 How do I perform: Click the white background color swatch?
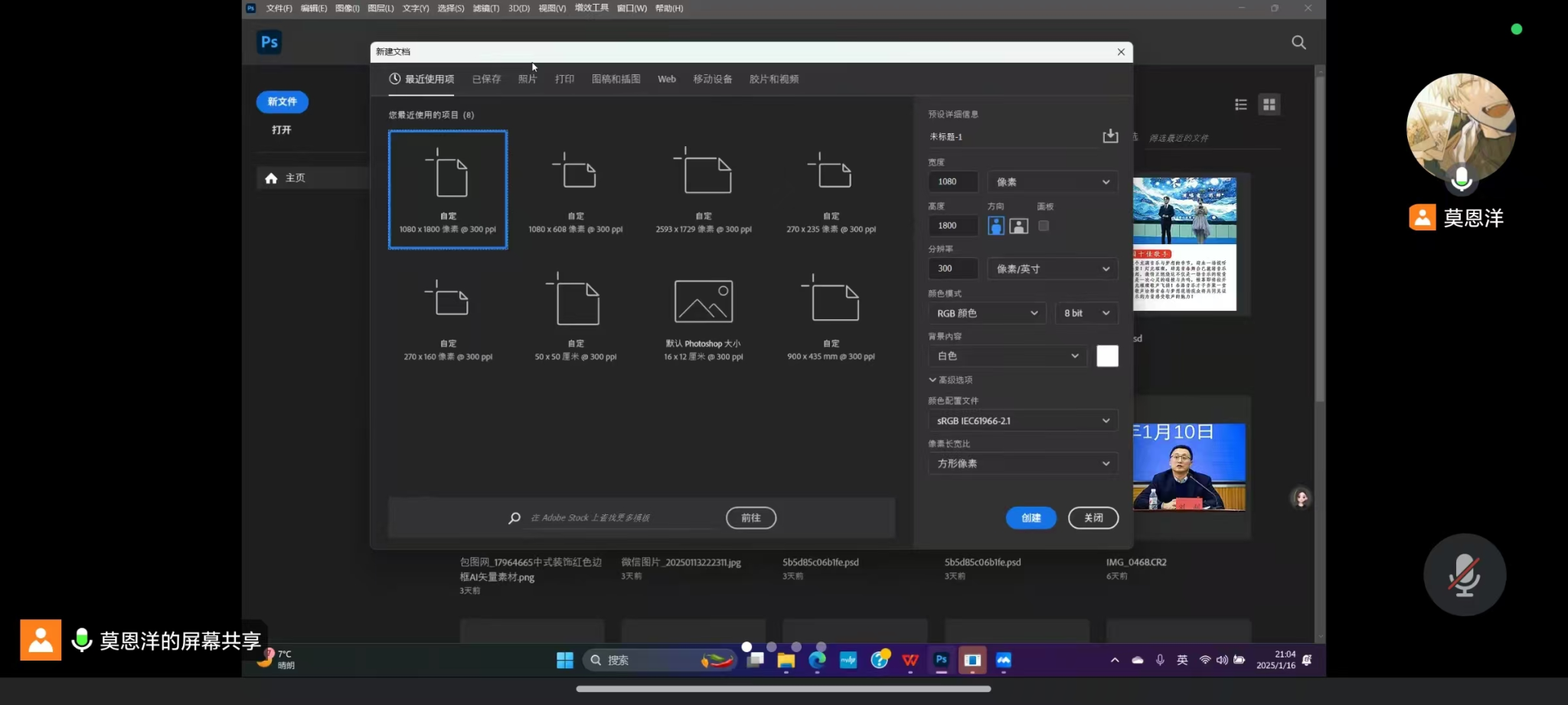click(x=1107, y=356)
